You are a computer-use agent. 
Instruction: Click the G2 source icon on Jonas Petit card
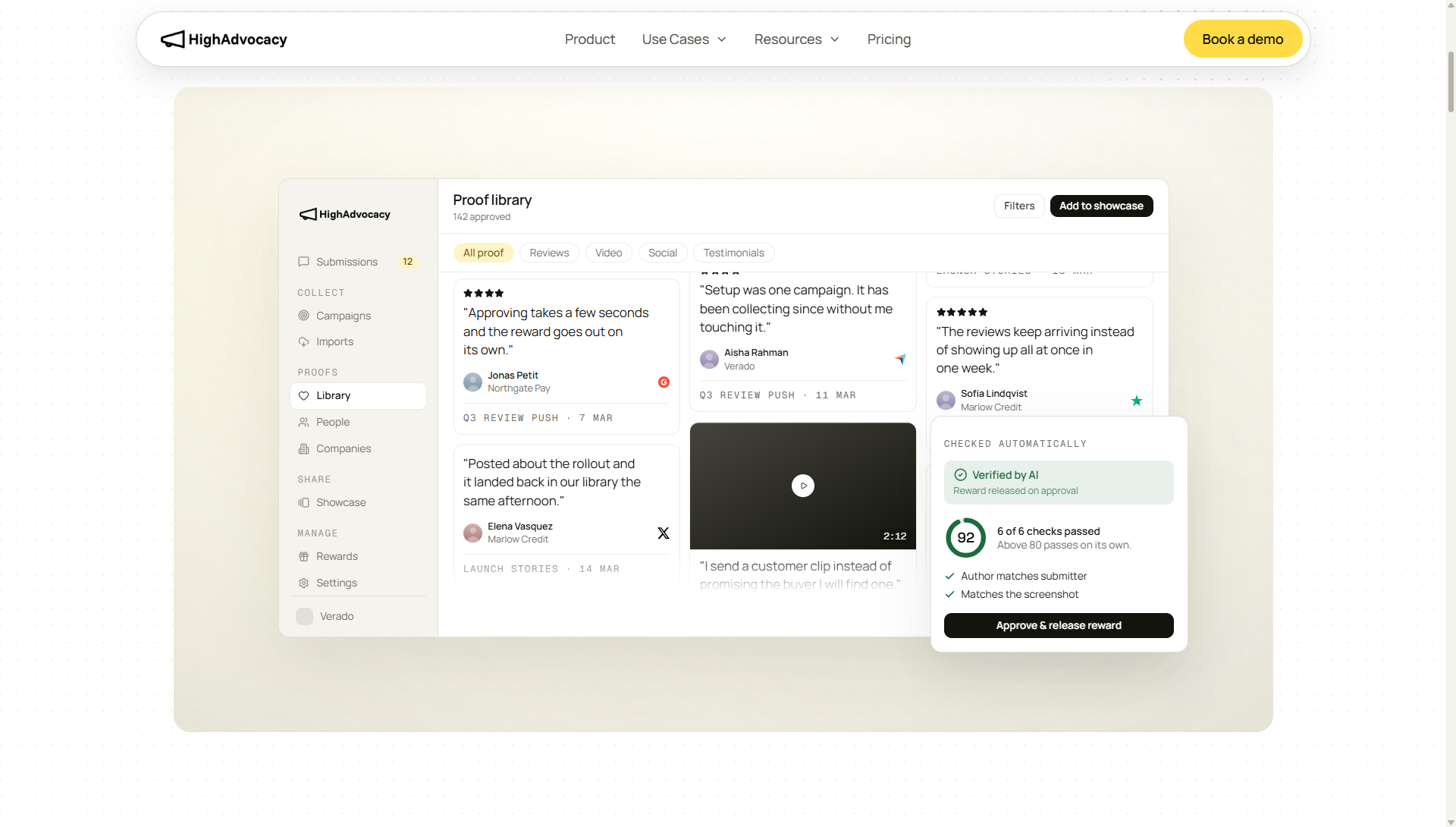click(664, 382)
